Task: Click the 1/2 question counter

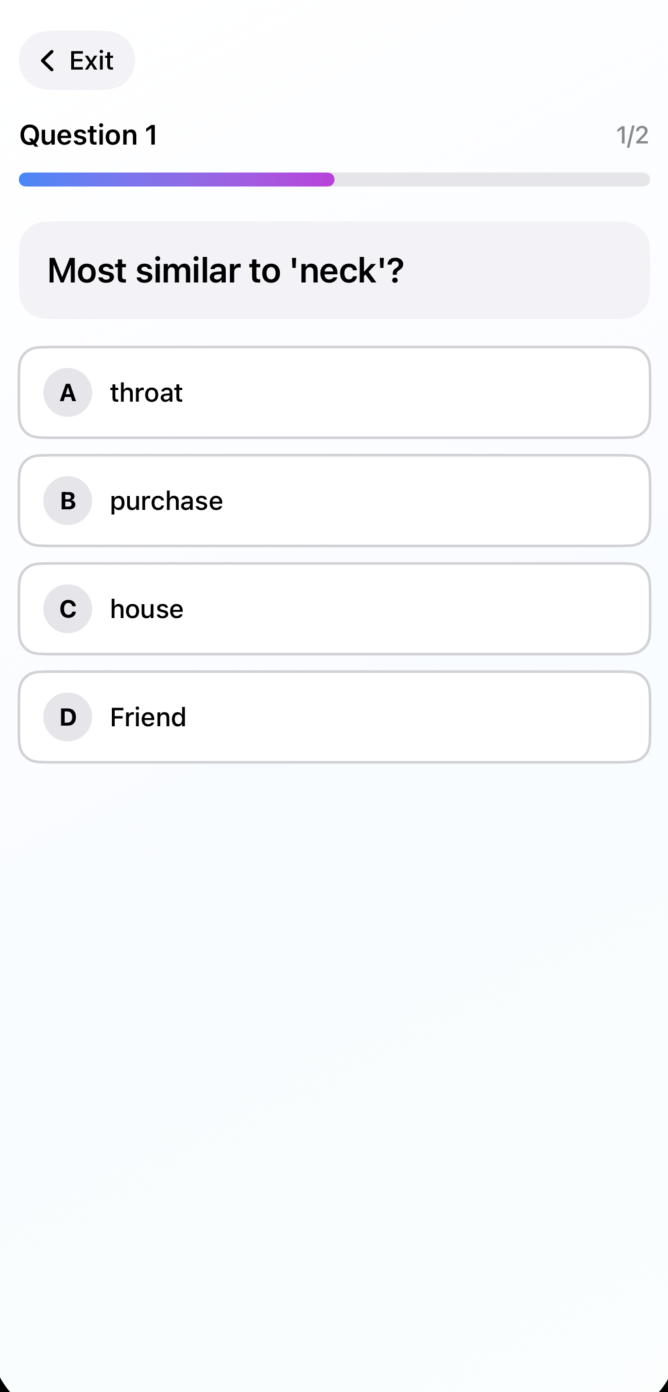Action: tap(632, 136)
